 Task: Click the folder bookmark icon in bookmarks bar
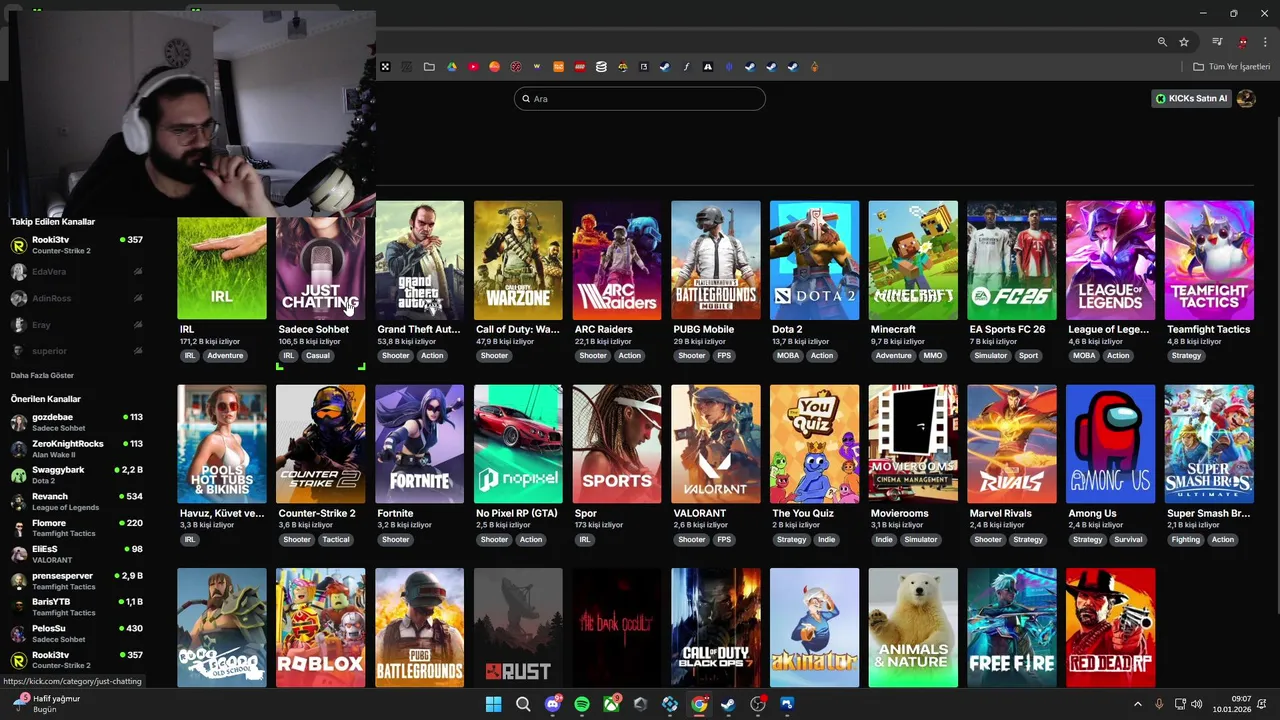point(429,67)
